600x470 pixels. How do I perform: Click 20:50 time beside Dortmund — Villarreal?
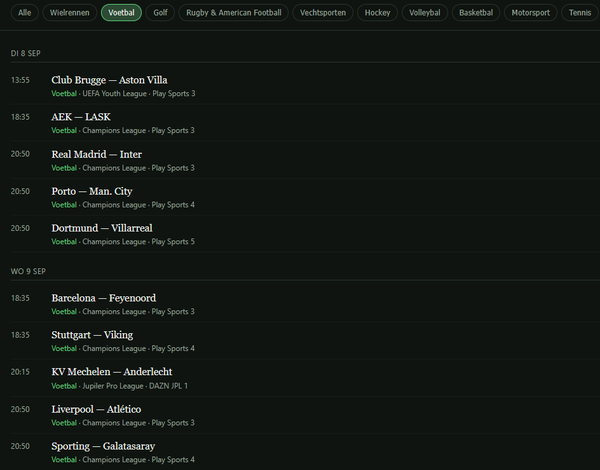[x=20, y=228]
